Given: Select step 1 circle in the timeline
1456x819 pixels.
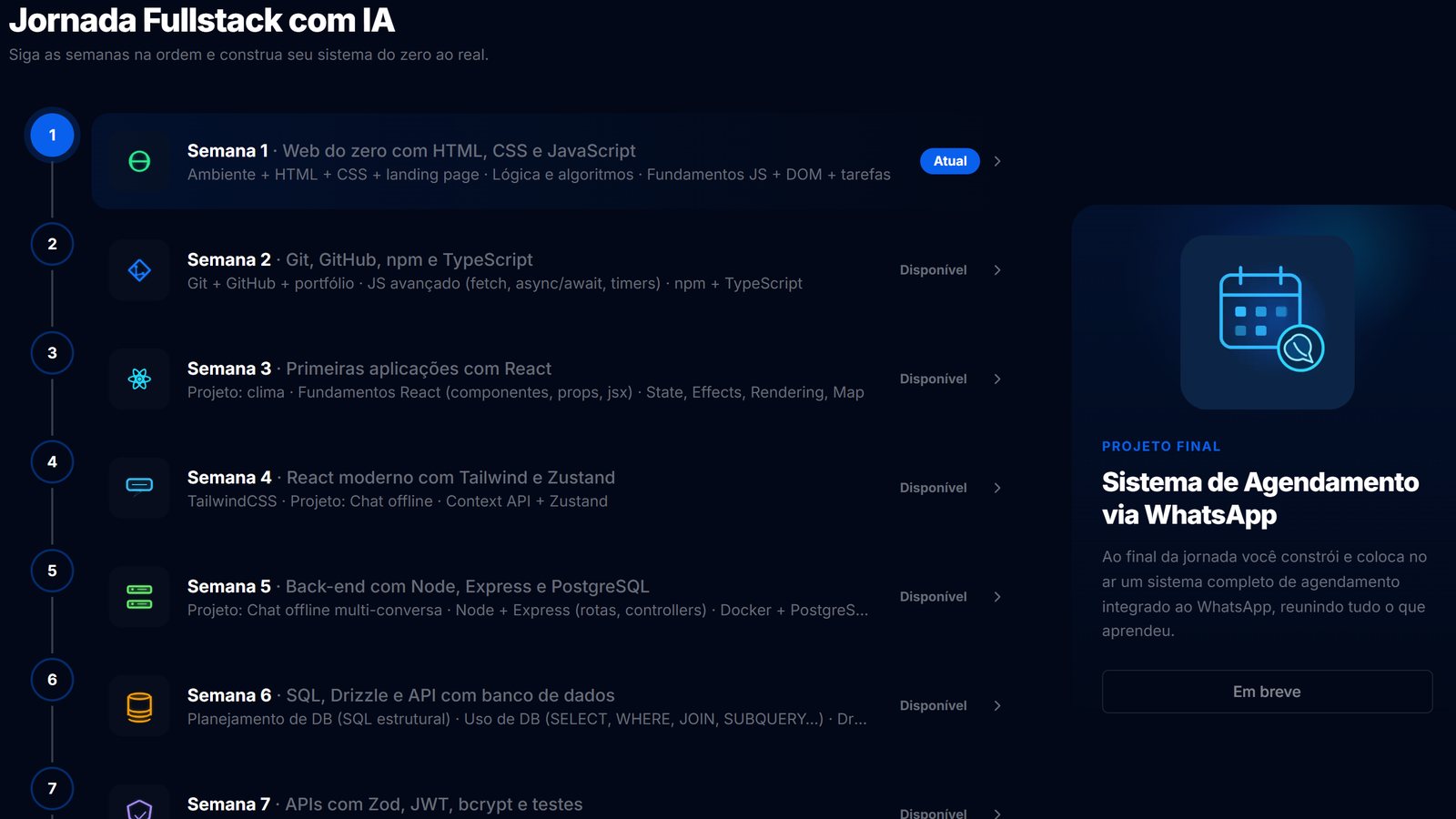Looking at the screenshot, I should [52, 135].
